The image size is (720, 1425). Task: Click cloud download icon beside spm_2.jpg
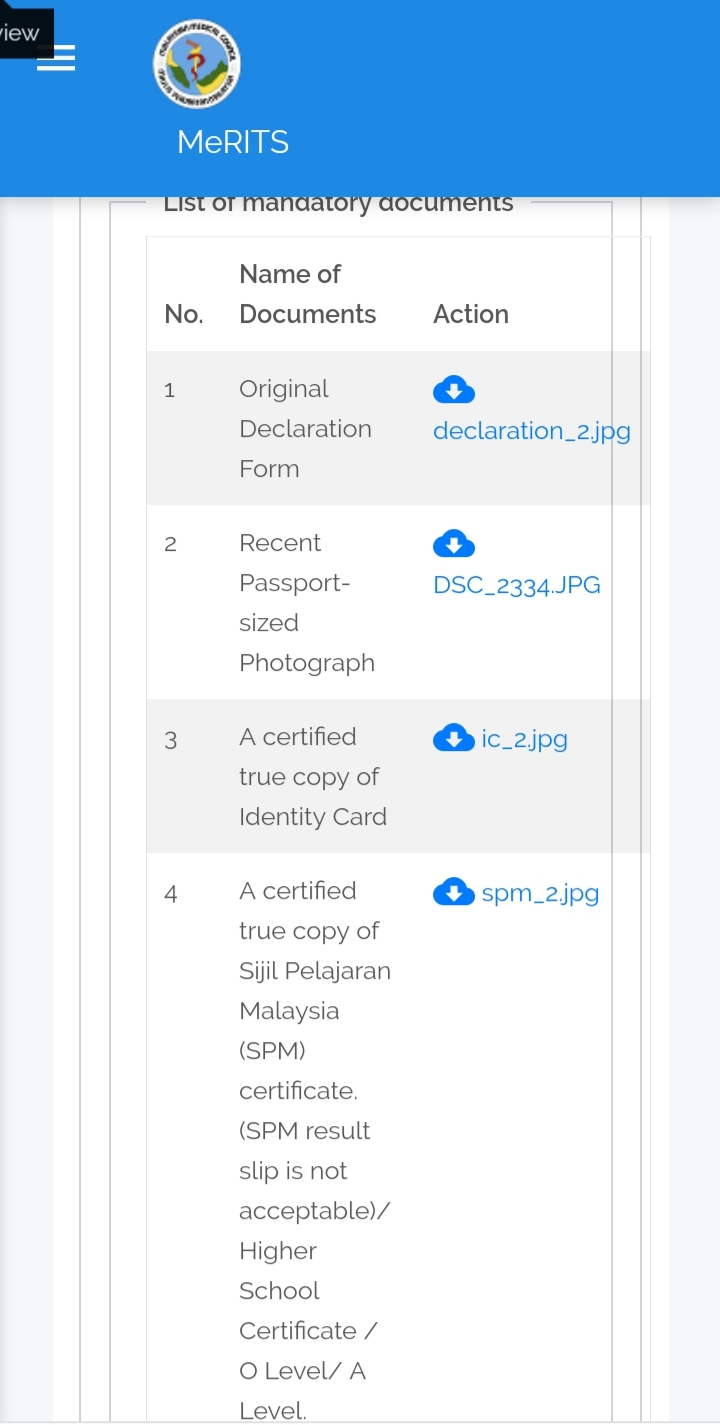click(x=454, y=892)
